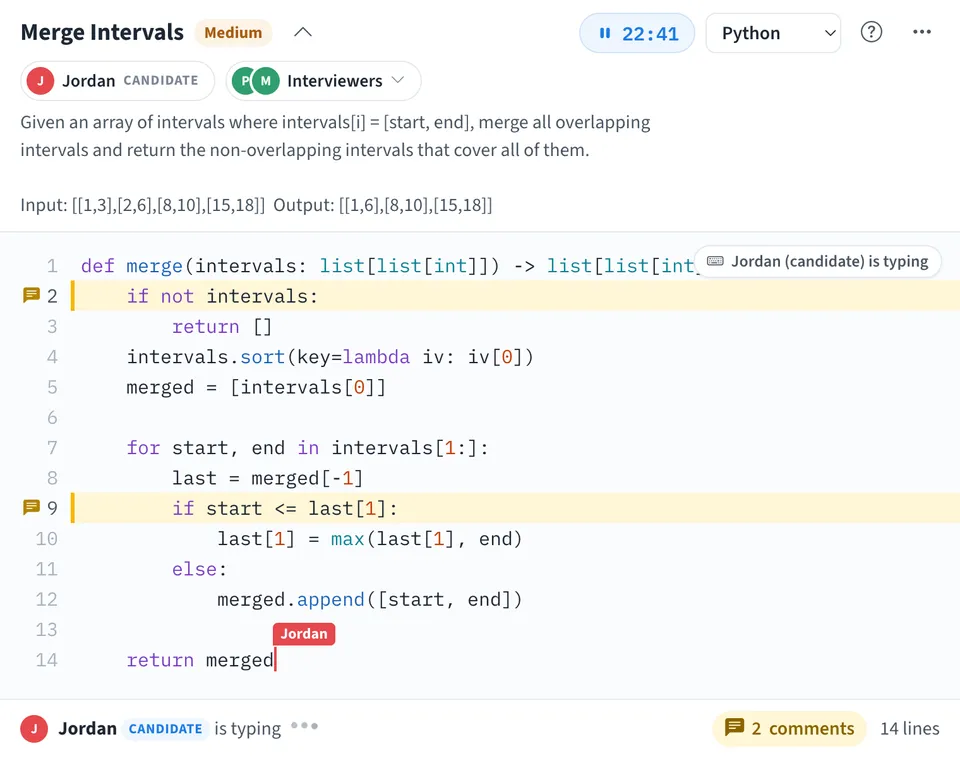Screen dimensions: 960x758
Task: Click the Jordan cursor label in the editor
Action: point(304,634)
